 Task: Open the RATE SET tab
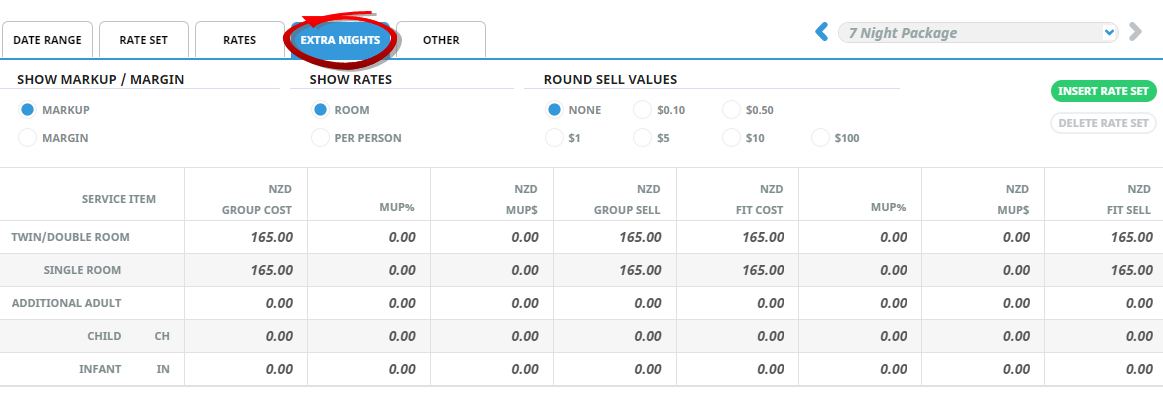pyautogui.click(x=144, y=40)
